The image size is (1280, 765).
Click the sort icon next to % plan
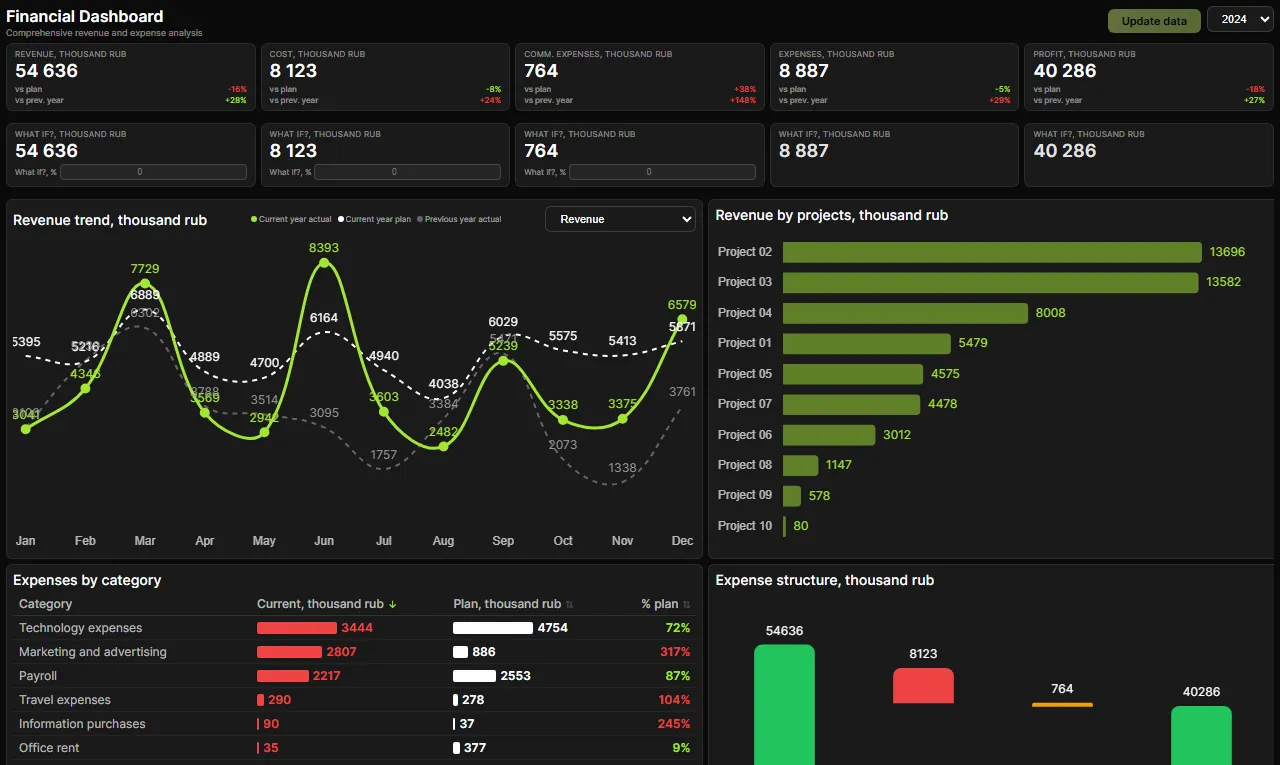click(x=686, y=604)
